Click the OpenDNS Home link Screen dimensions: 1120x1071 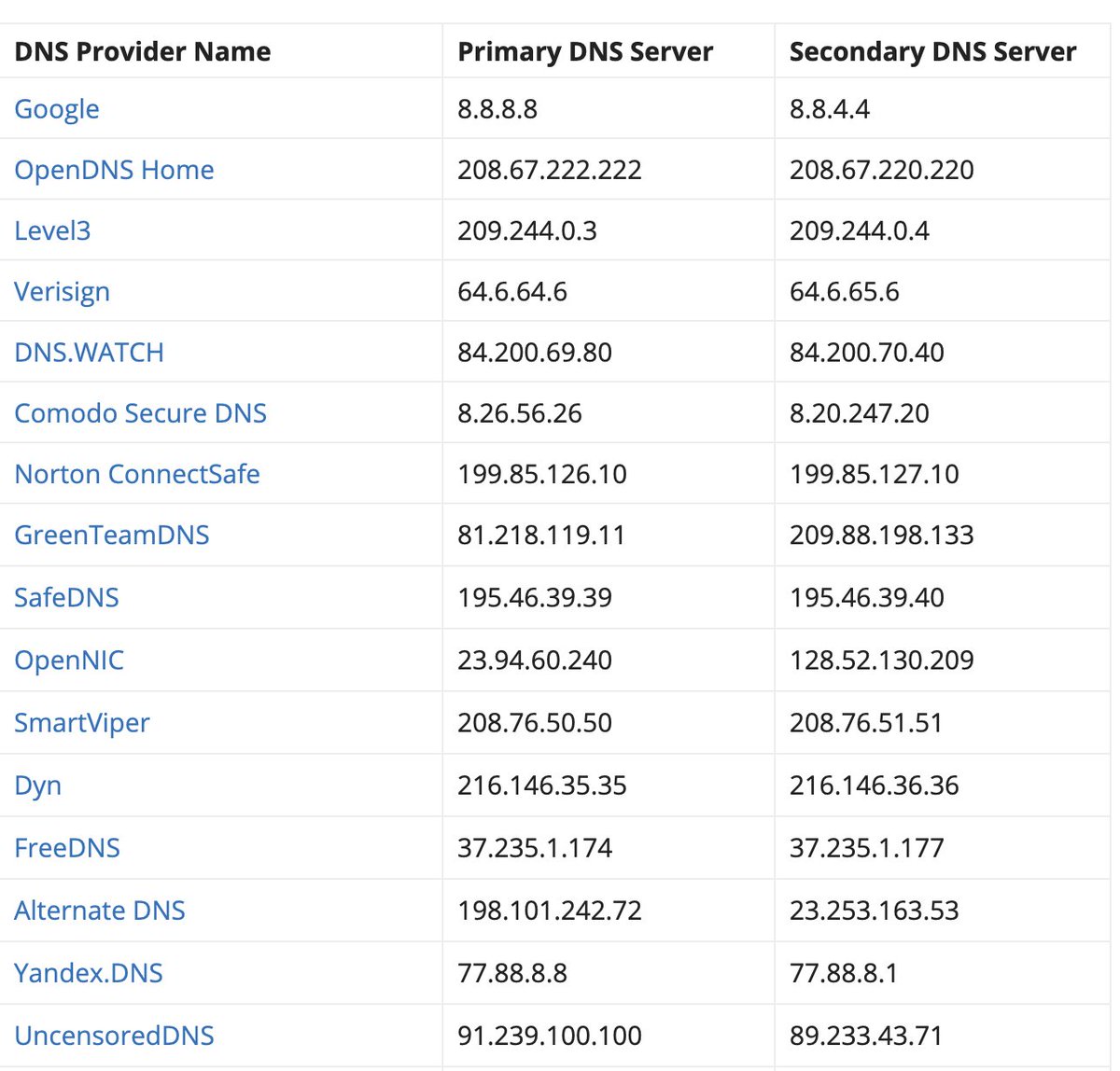pyautogui.click(x=114, y=170)
